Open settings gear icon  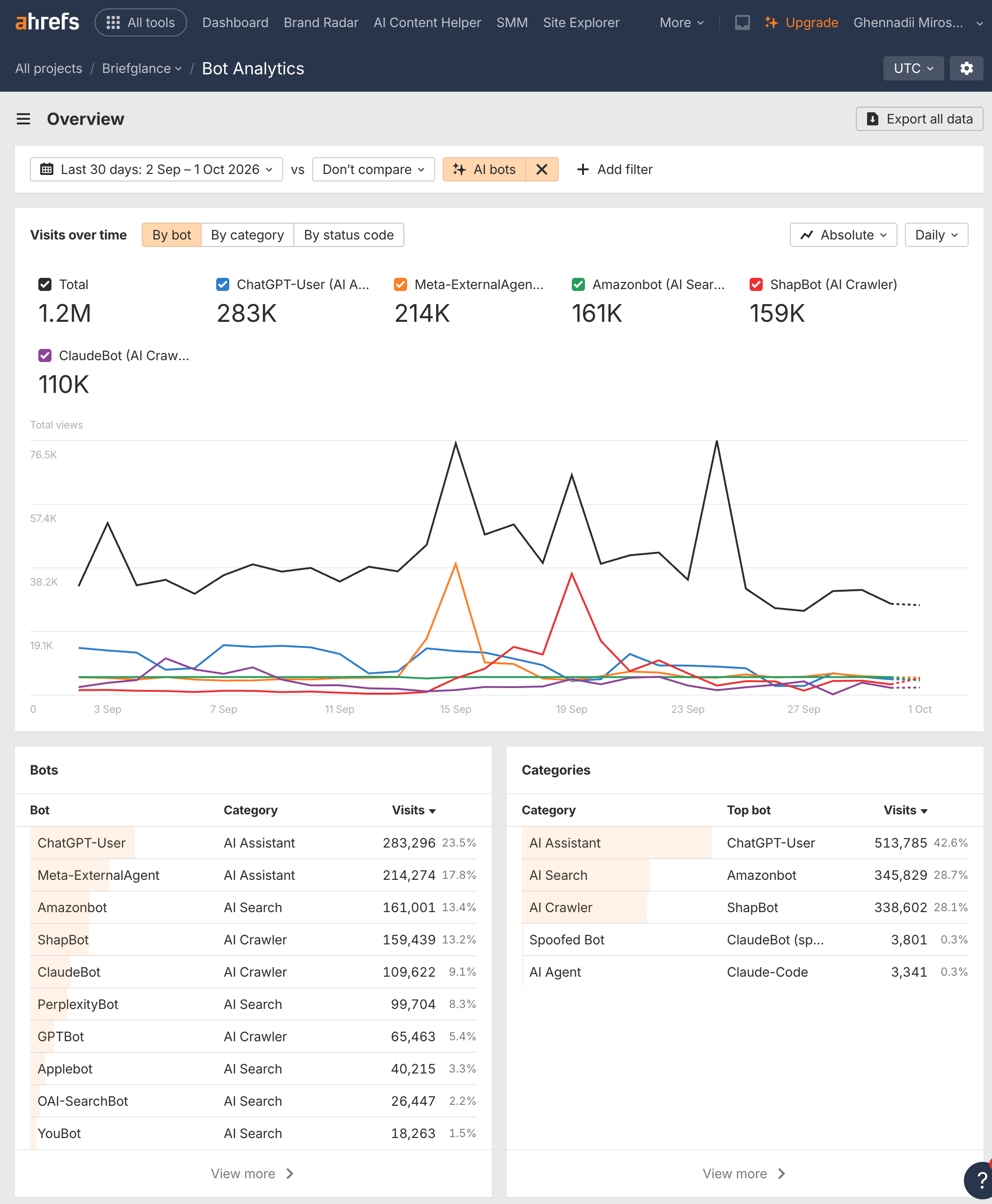click(x=966, y=68)
